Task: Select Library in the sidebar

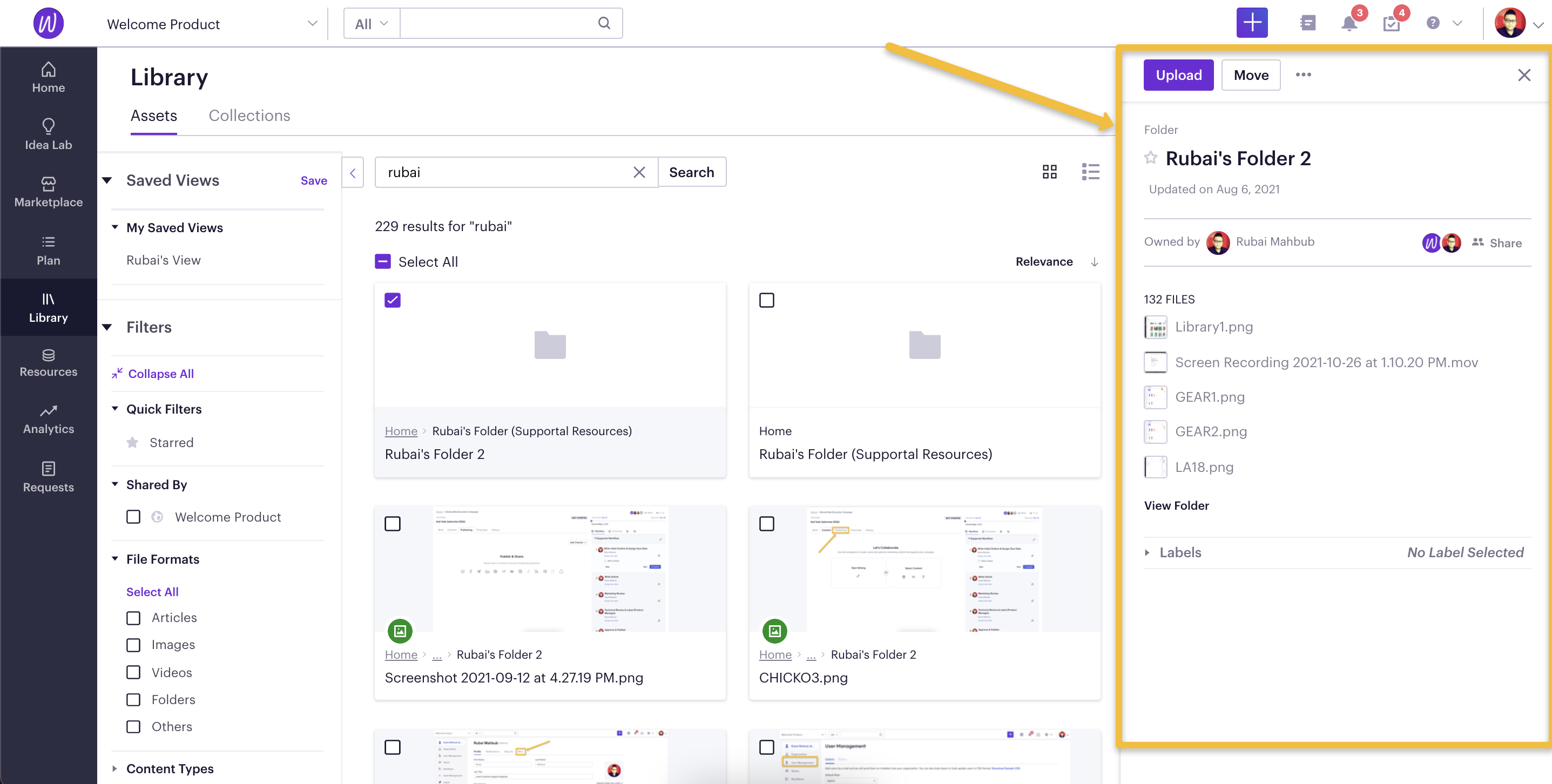Action: [x=48, y=307]
